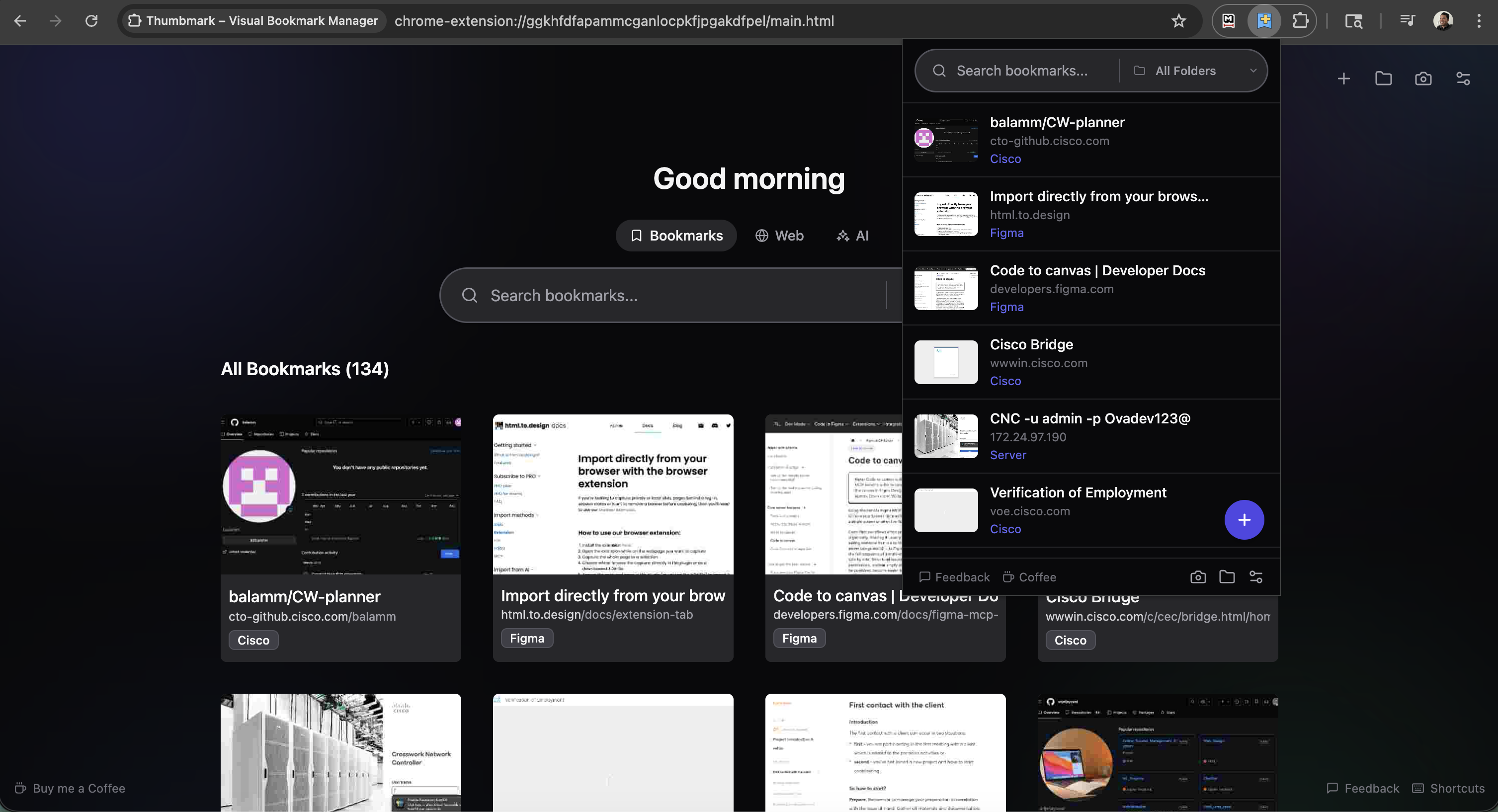
Task: Click the search magnifier inside the popup
Action: [x=938, y=71]
